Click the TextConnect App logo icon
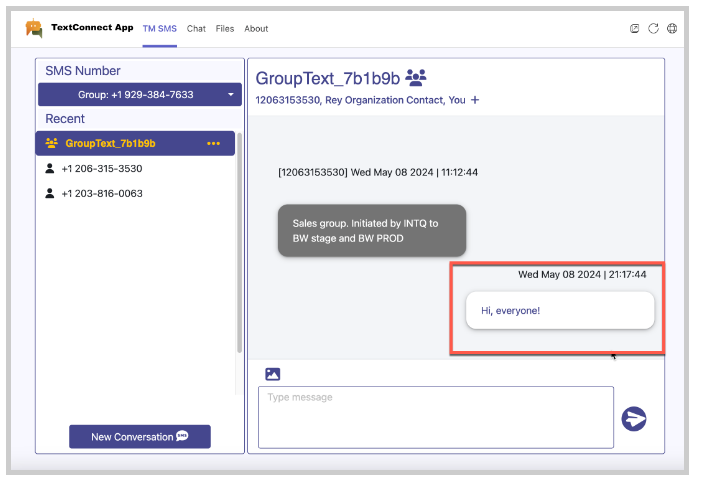Image resolution: width=701 pixels, height=481 pixels. click(35, 28)
